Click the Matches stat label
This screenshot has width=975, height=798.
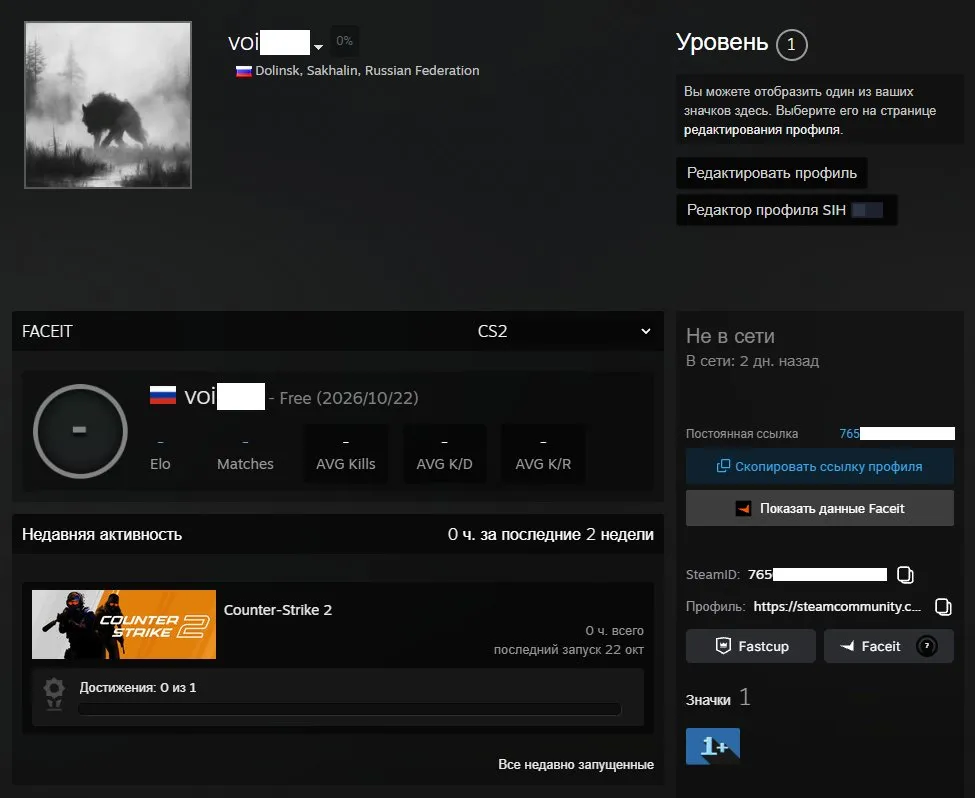pos(245,464)
